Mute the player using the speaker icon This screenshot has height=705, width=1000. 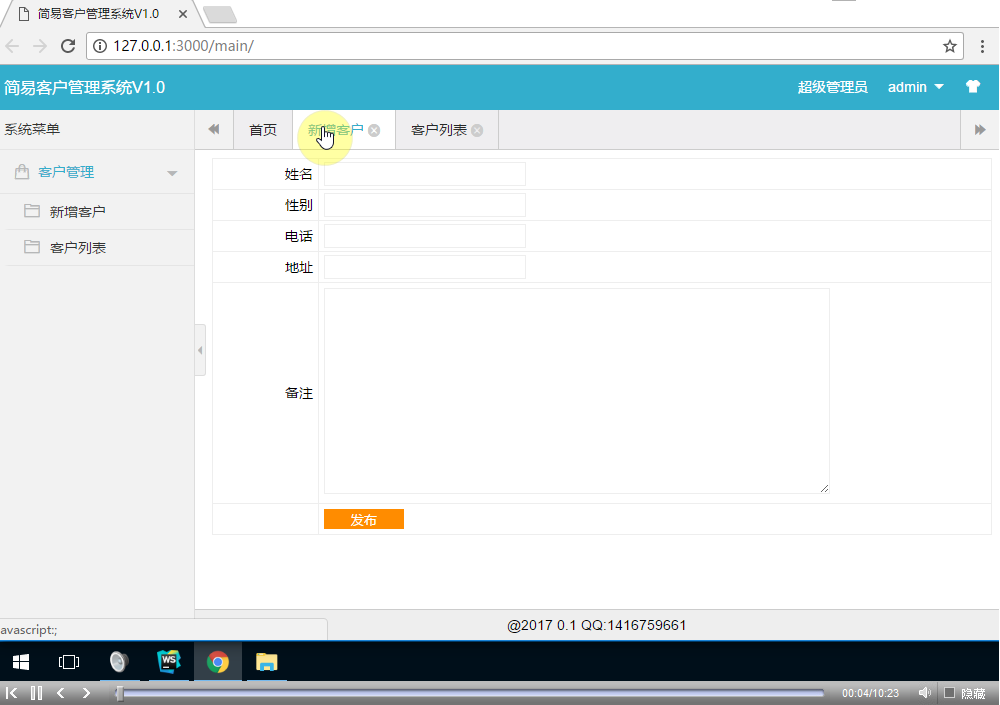924,692
